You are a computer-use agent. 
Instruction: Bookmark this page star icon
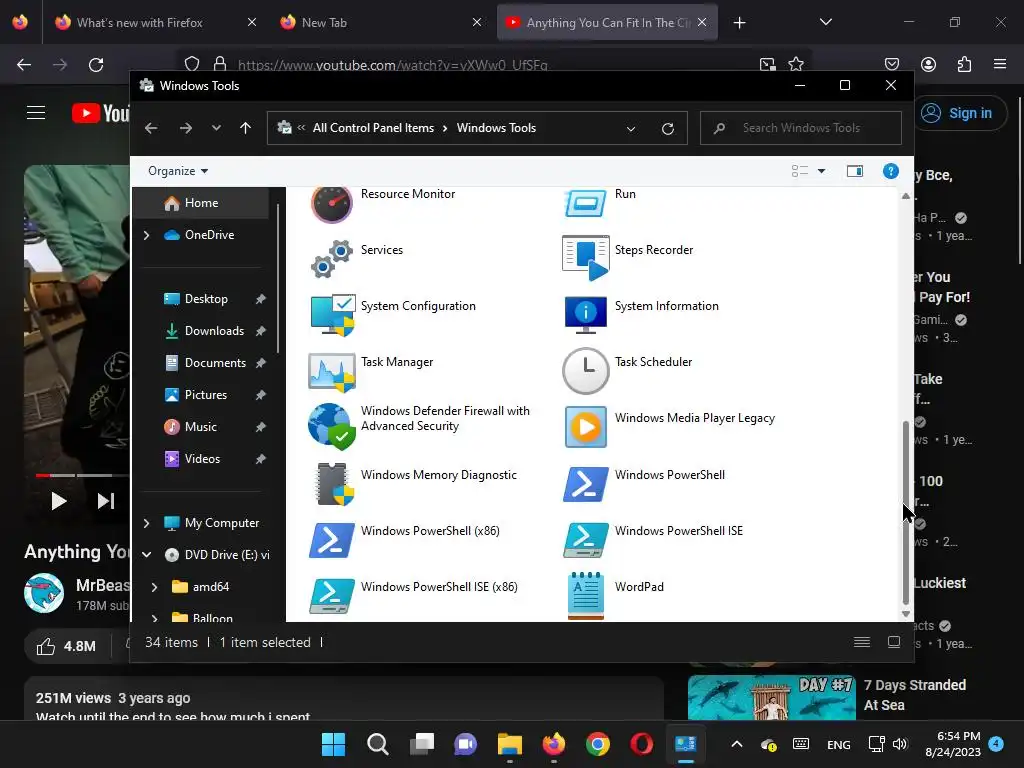coord(795,64)
